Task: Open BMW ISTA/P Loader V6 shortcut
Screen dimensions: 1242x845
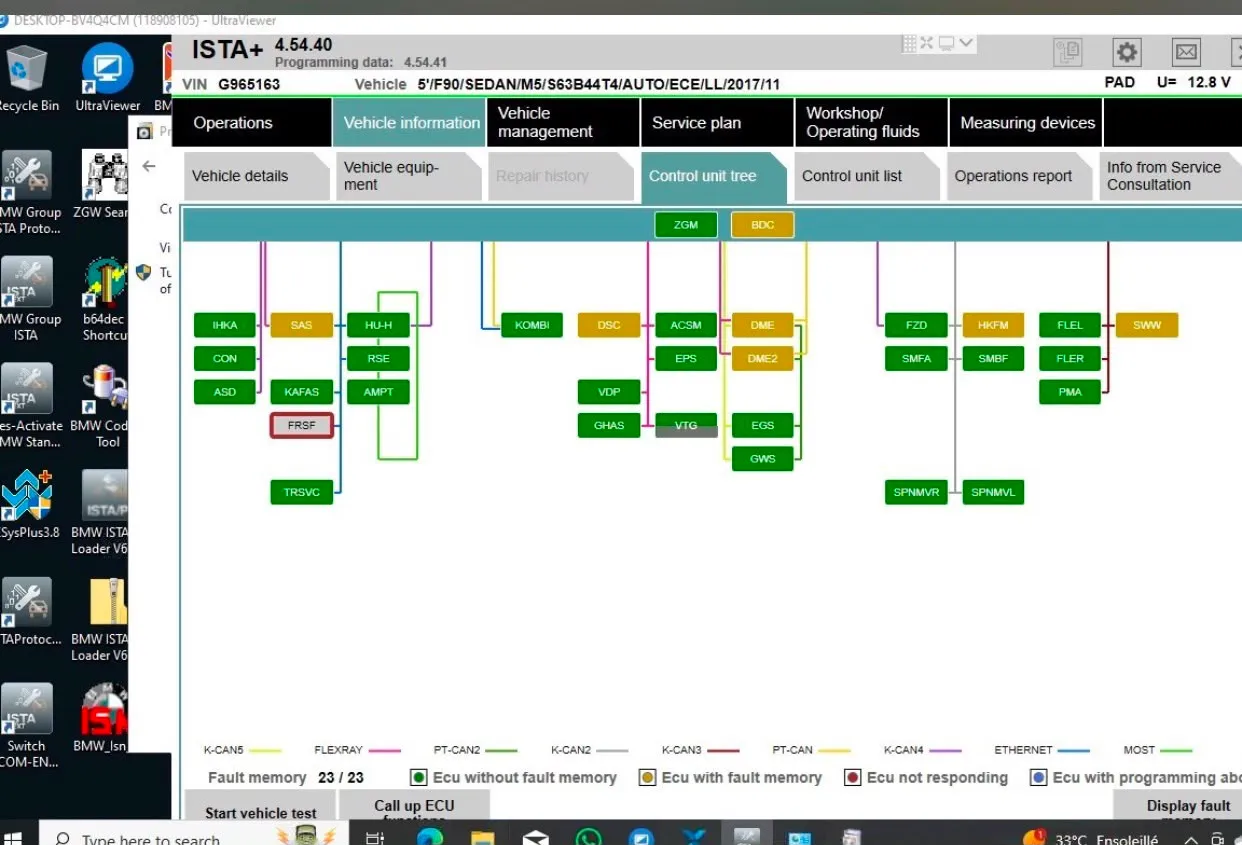Action: [101, 513]
